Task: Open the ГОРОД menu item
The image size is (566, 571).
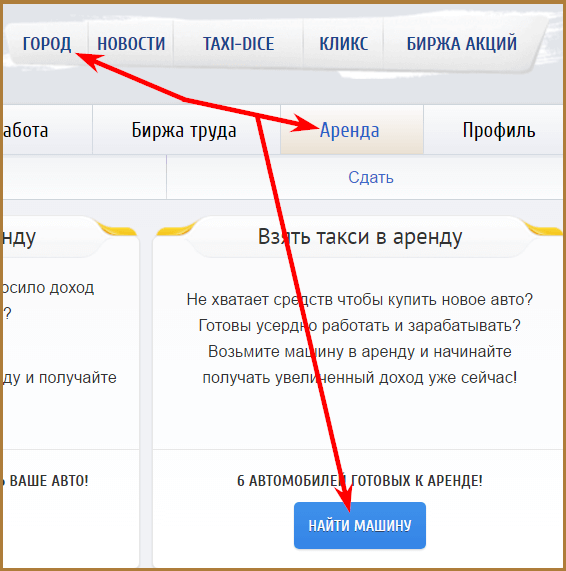Action: coord(47,44)
